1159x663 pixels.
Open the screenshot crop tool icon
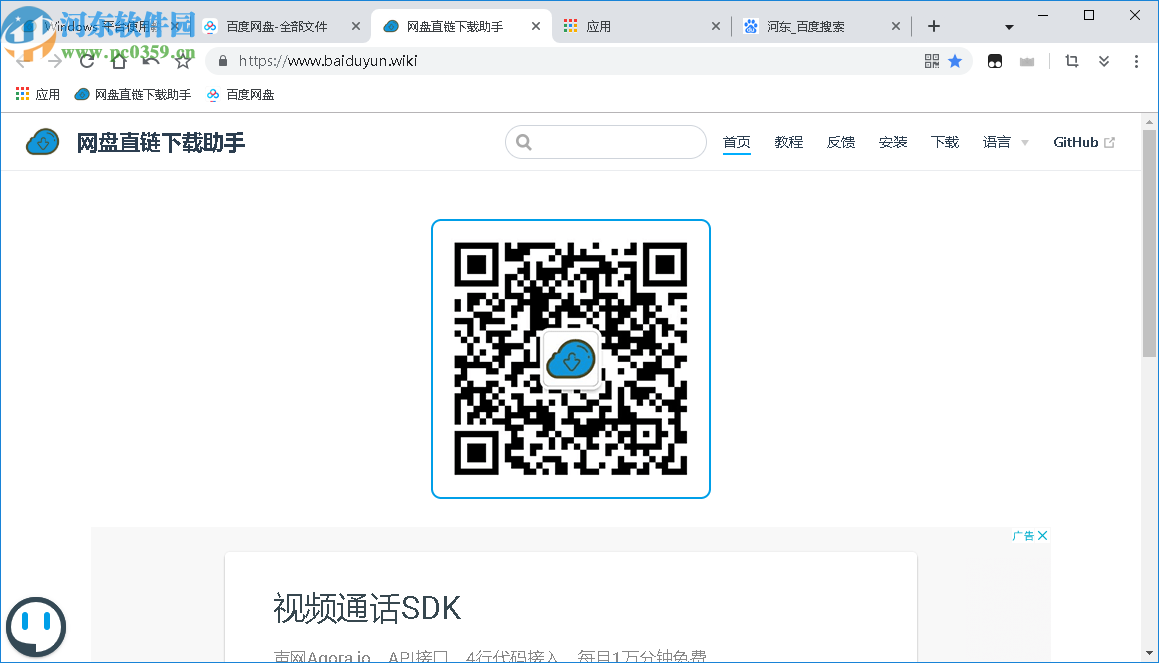[x=1072, y=61]
